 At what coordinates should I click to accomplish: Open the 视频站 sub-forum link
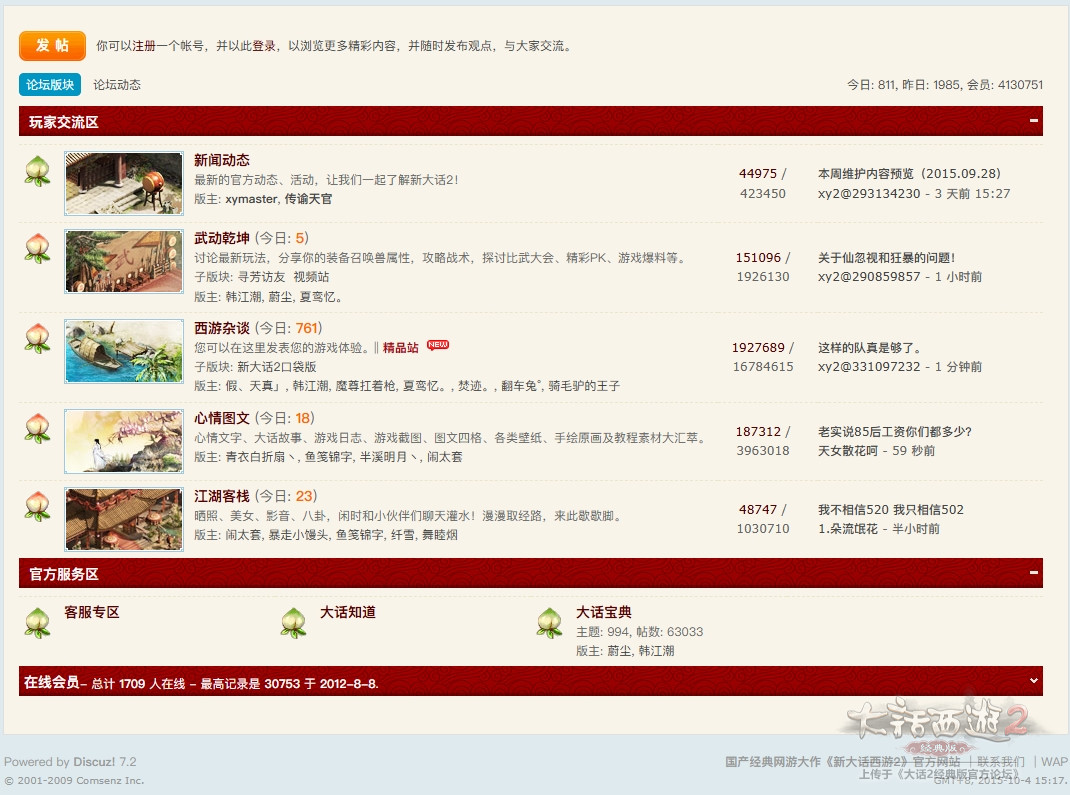pos(311,277)
